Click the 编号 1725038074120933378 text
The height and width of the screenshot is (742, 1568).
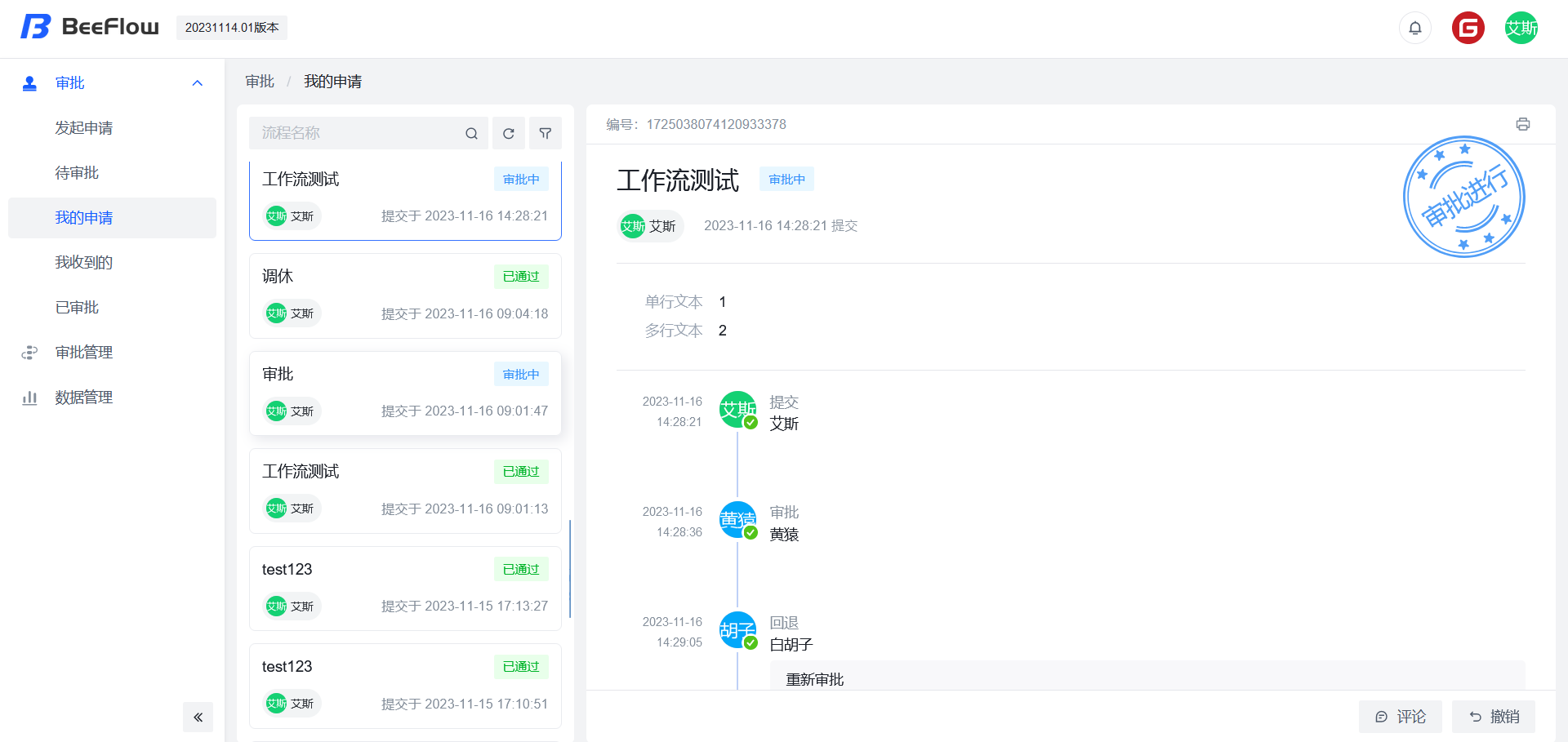click(696, 124)
